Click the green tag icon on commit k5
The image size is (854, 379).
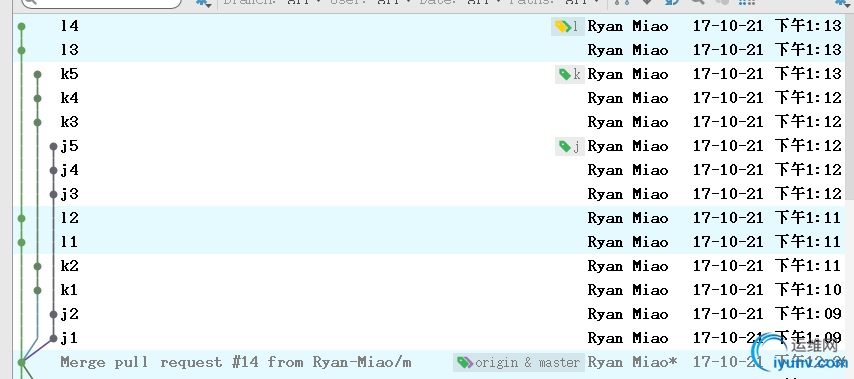pos(565,74)
